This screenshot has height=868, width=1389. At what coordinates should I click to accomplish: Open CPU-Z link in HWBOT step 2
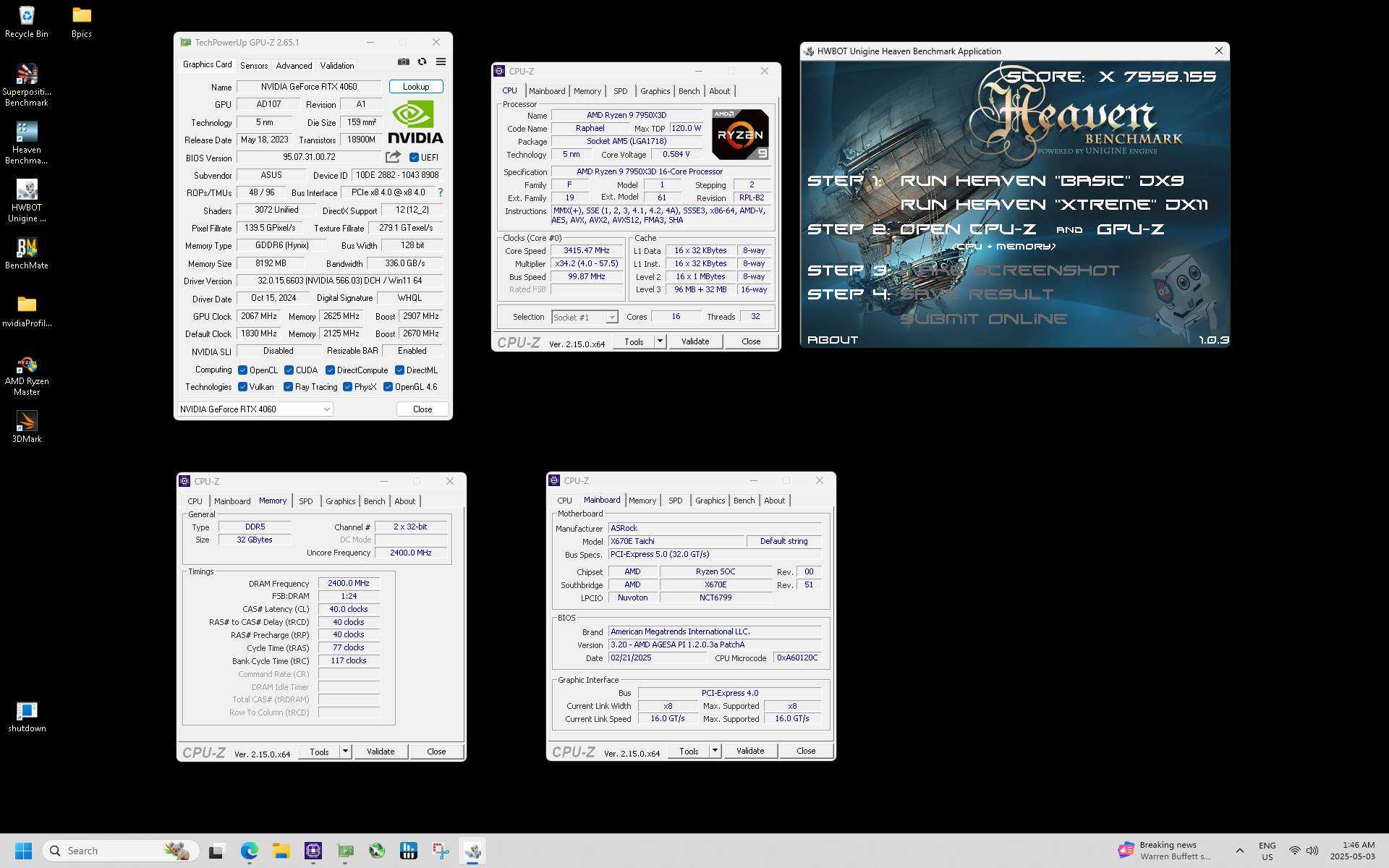point(967,229)
